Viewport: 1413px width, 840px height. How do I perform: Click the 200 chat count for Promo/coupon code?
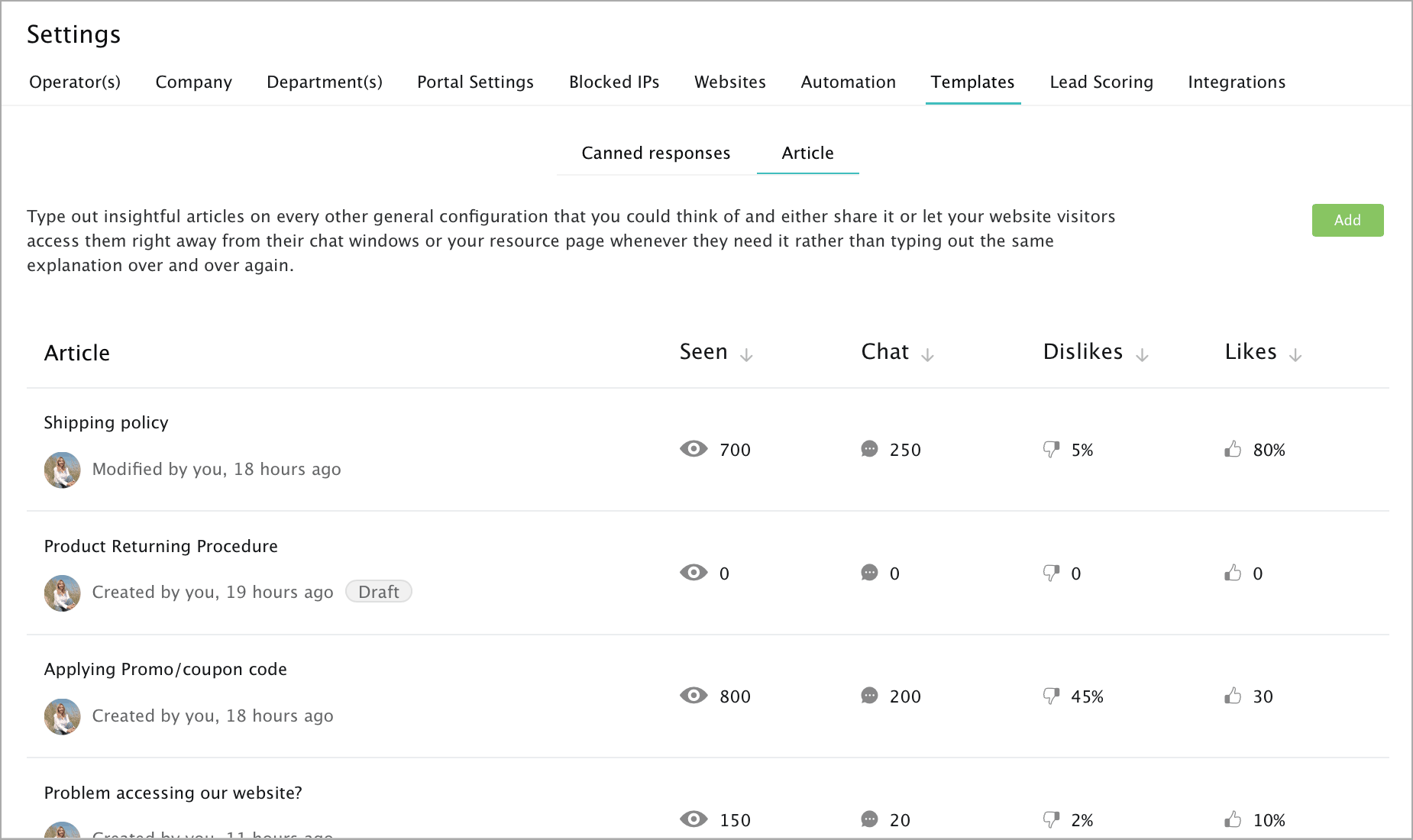click(x=905, y=696)
